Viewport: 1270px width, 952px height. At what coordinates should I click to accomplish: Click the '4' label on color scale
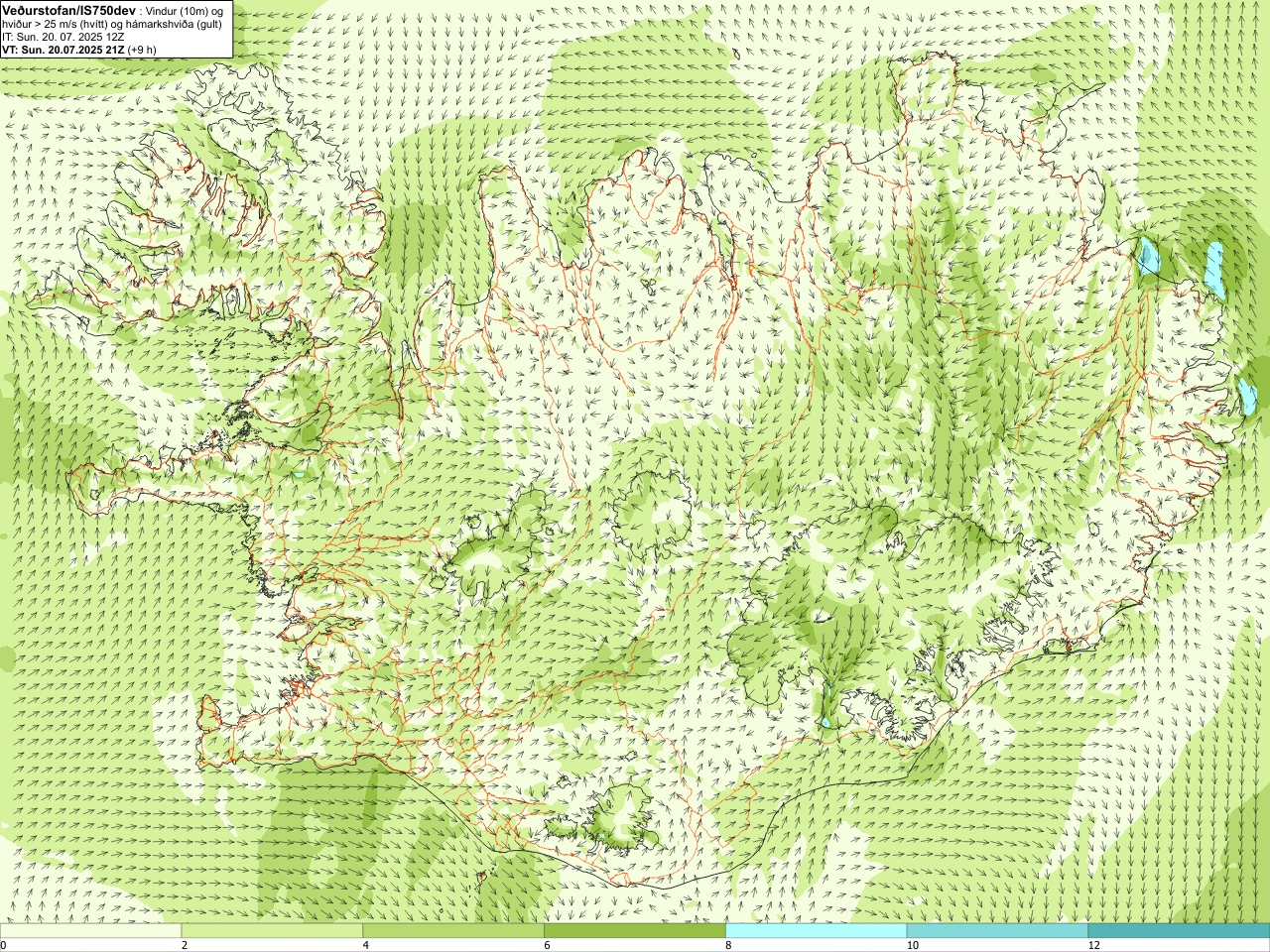(x=366, y=945)
